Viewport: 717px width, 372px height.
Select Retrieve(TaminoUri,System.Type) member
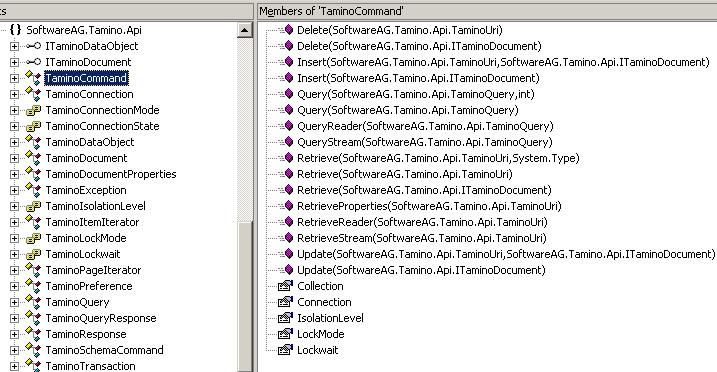[x=438, y=158]
